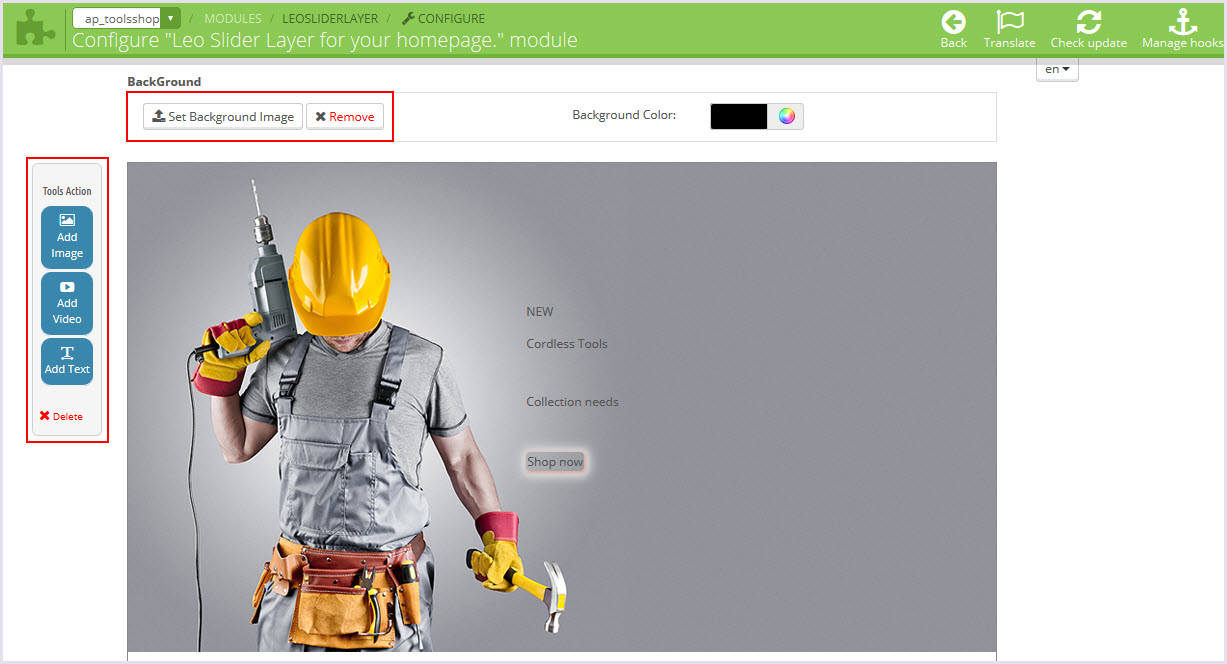This screenshot has height=664, width=1227.
Task: Click the Back arrow icon
Action: 954,22
